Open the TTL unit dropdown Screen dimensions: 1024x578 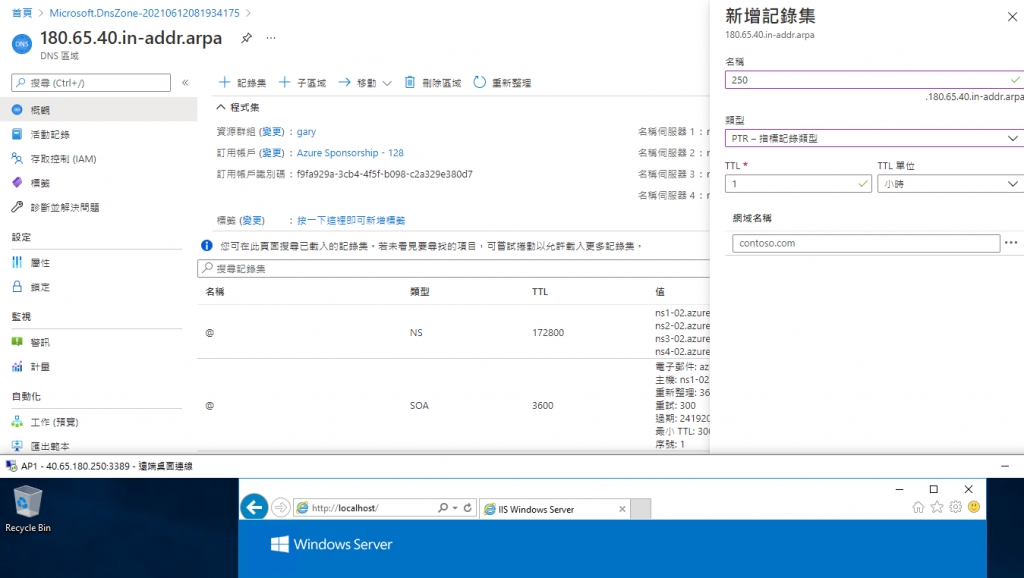[x=951, y=184]
